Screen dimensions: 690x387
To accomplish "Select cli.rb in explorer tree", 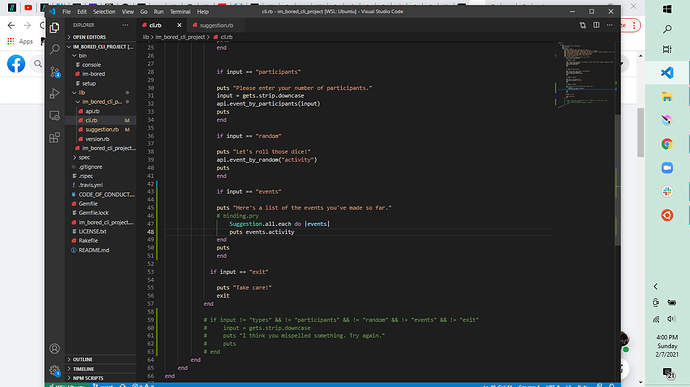I will pyautogui.click(x=101, y=120).
